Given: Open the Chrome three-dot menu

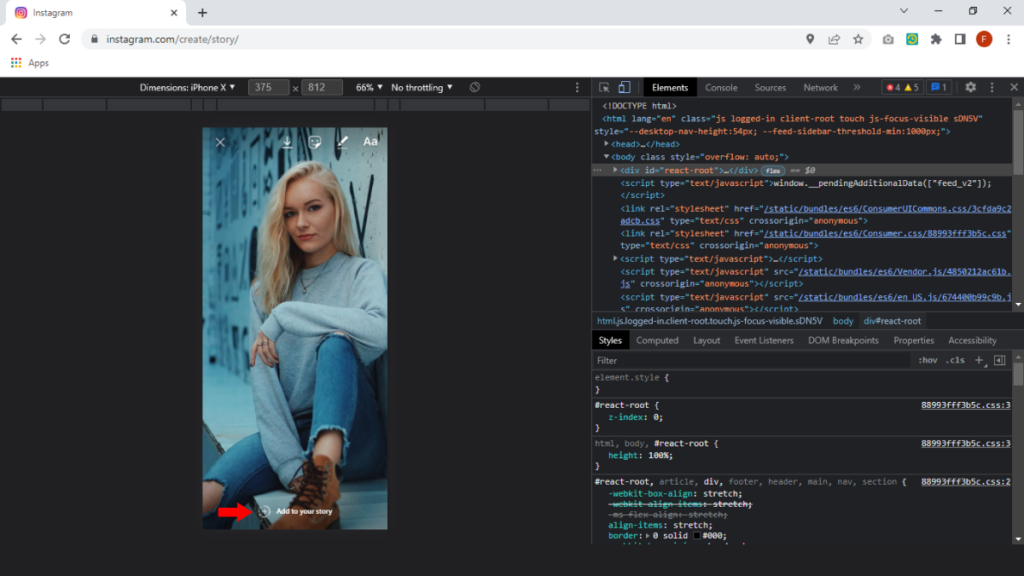Looking at the screenshot, I should tap(1008, 39).
